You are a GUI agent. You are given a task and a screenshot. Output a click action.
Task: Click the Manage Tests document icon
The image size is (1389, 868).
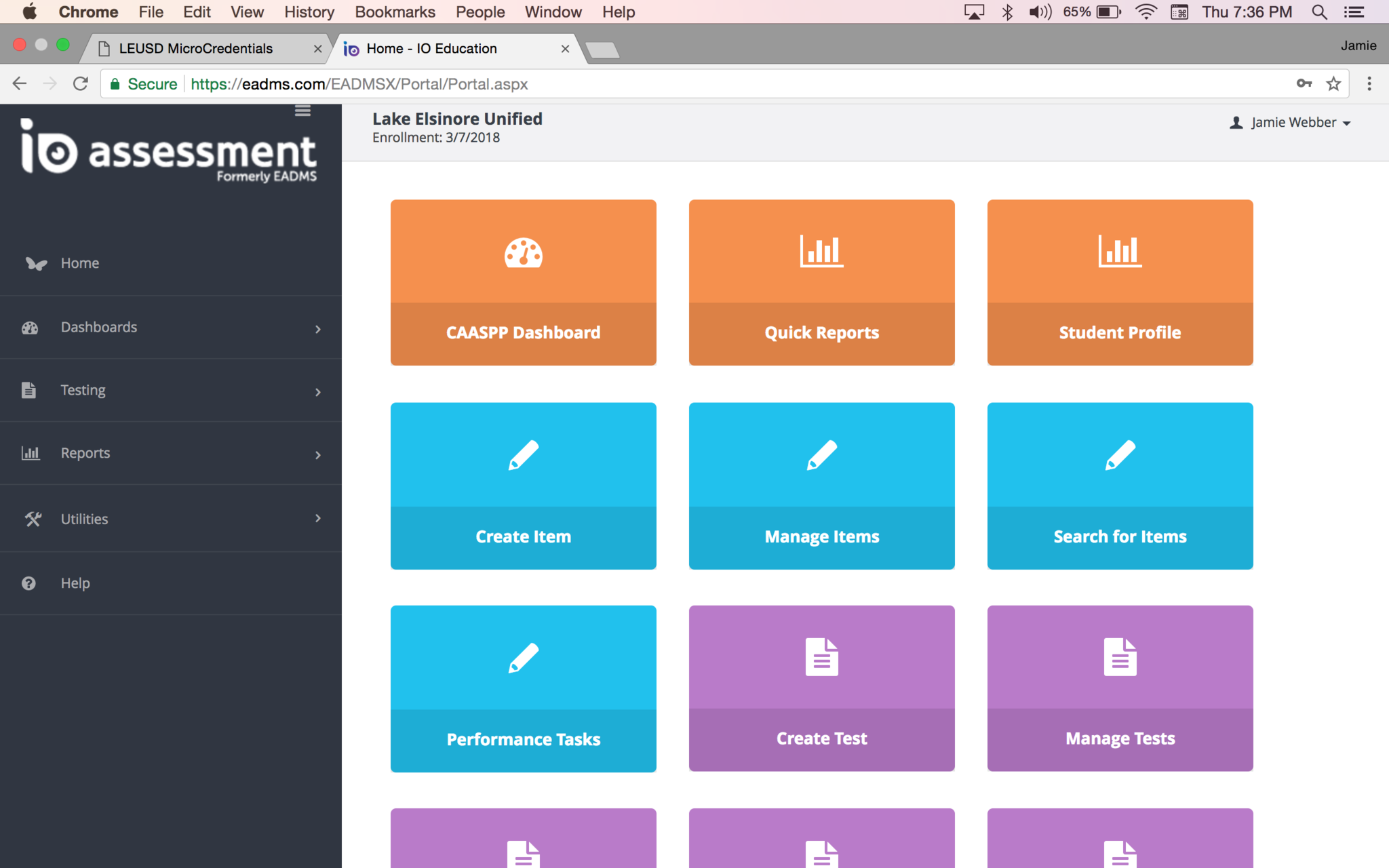point(1120,656)
